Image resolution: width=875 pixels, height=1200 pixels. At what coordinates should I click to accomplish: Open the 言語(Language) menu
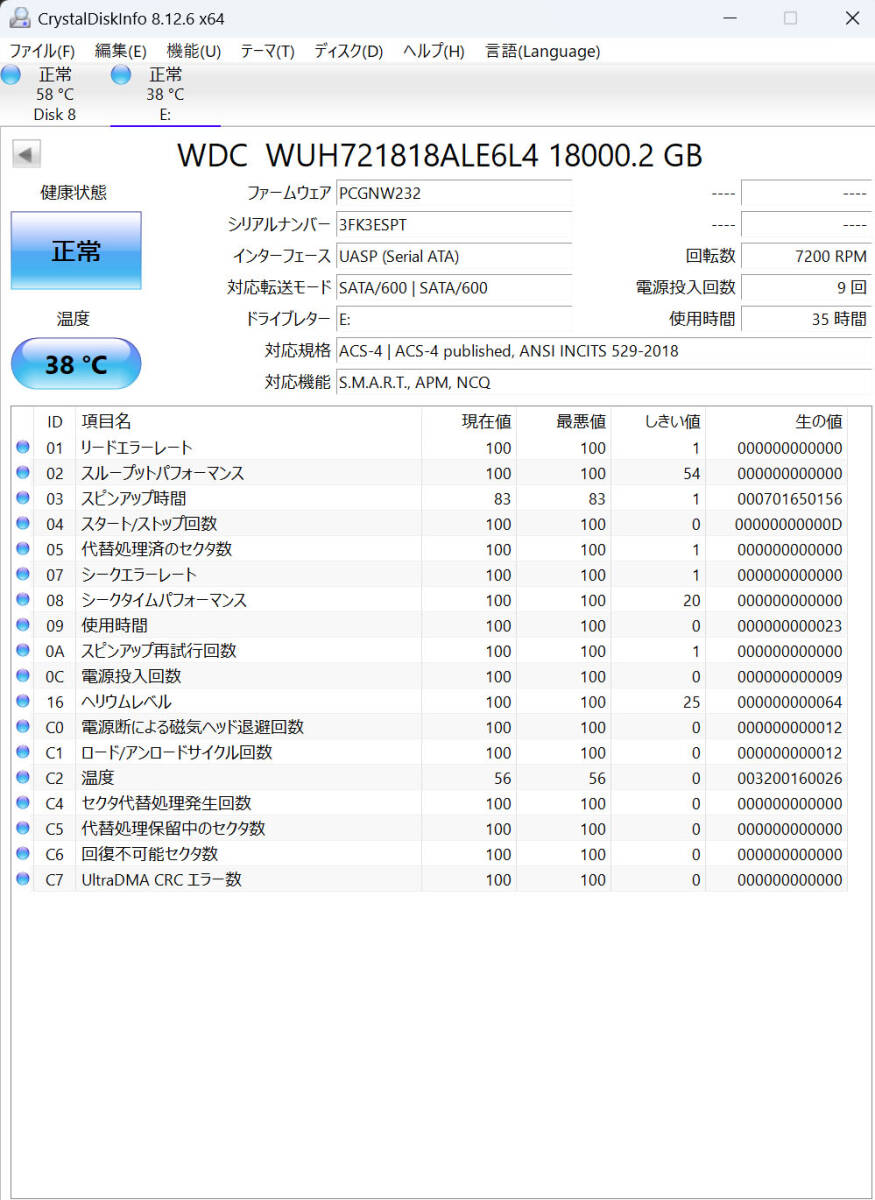[542, 51]
